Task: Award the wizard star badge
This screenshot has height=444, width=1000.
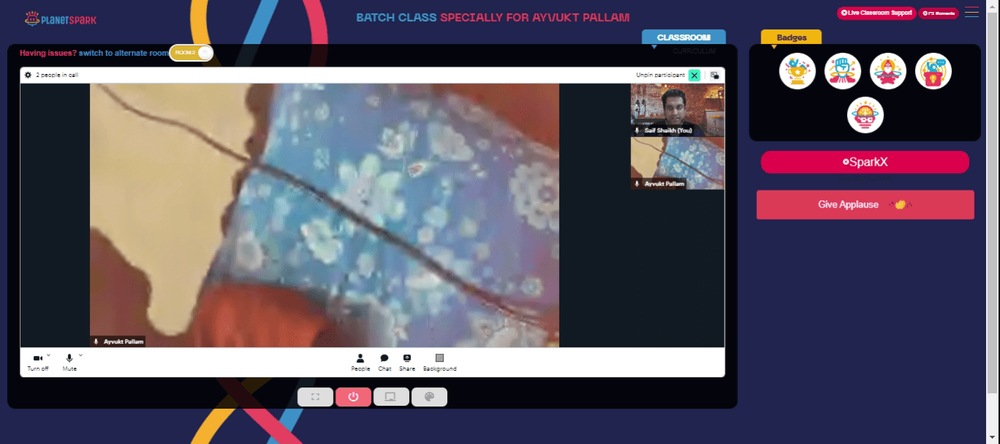Action: click(x=888, y=71)
